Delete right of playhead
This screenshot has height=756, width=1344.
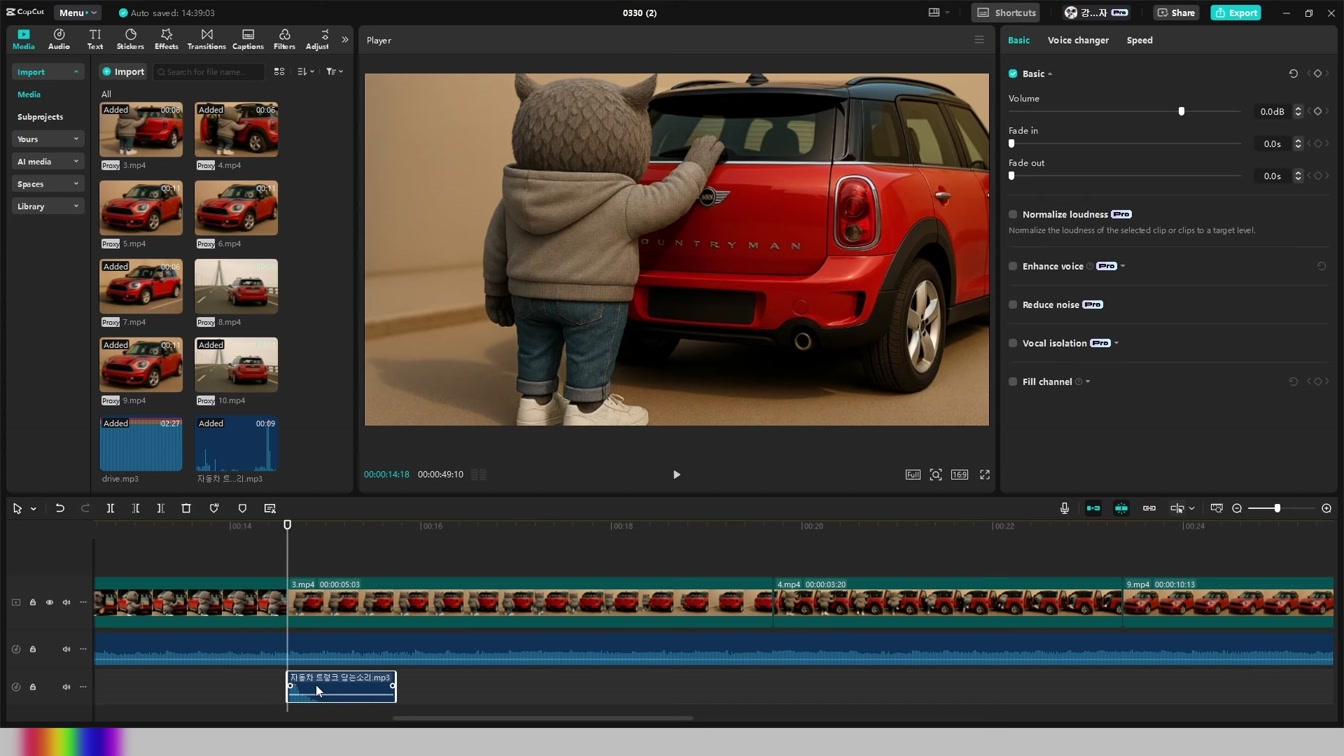click(160, 508)
